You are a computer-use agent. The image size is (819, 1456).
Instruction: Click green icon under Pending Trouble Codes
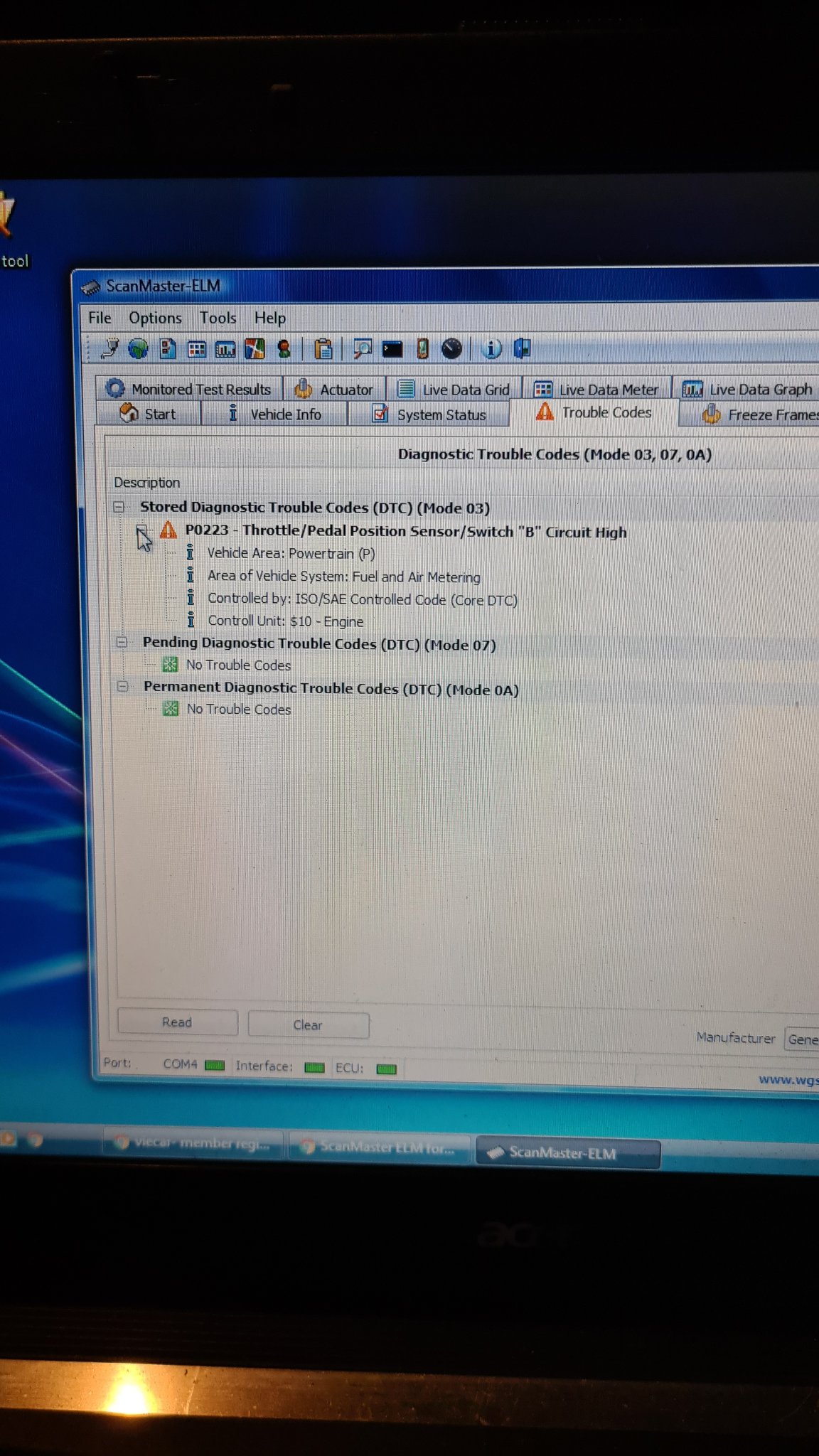(x=170, y=665)
